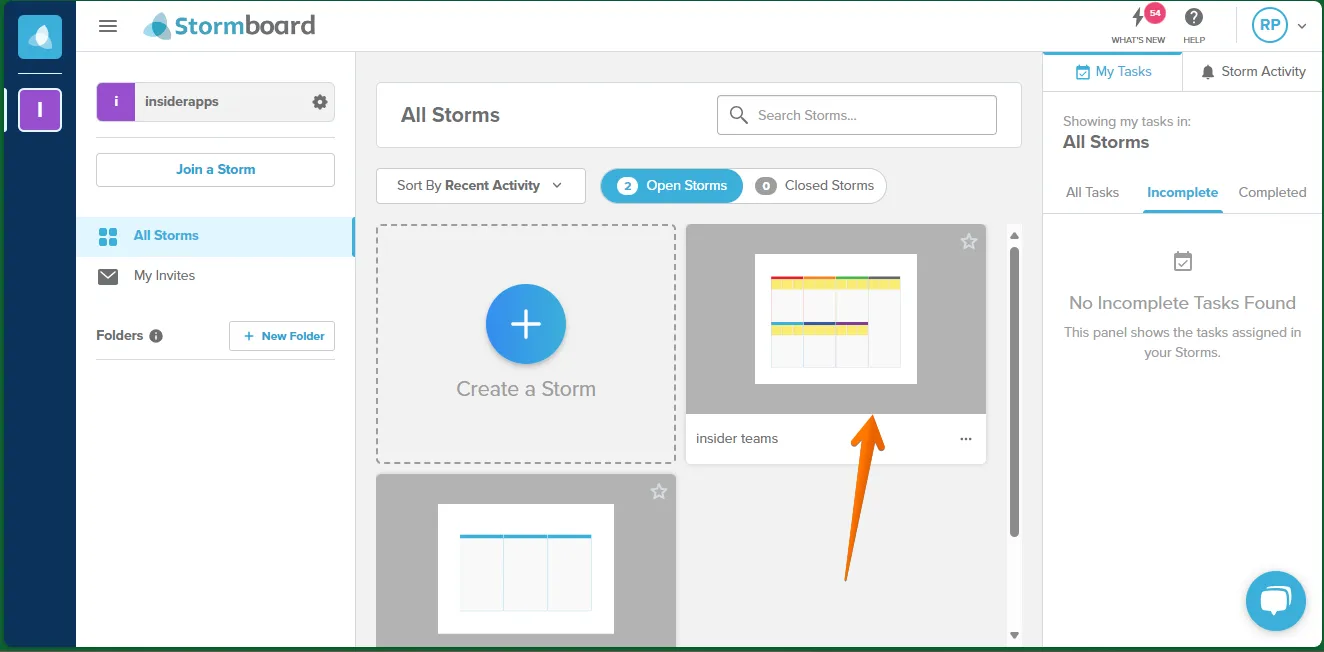Viewport: 1324px width, 652px height.
Task: Open the chat support bubble
Action: 1276,601
